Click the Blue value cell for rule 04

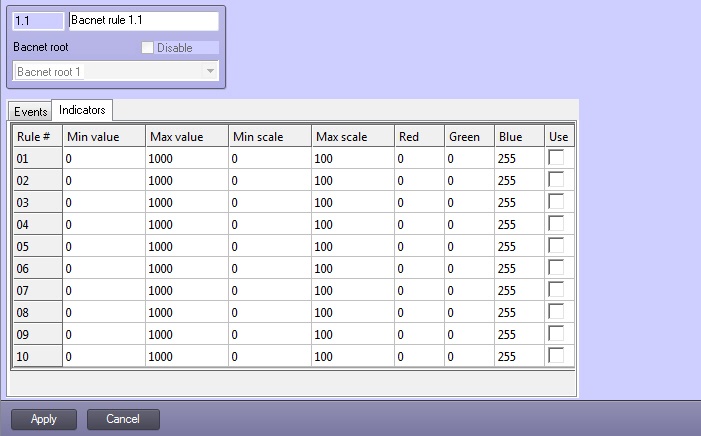(x=519, y=224)
